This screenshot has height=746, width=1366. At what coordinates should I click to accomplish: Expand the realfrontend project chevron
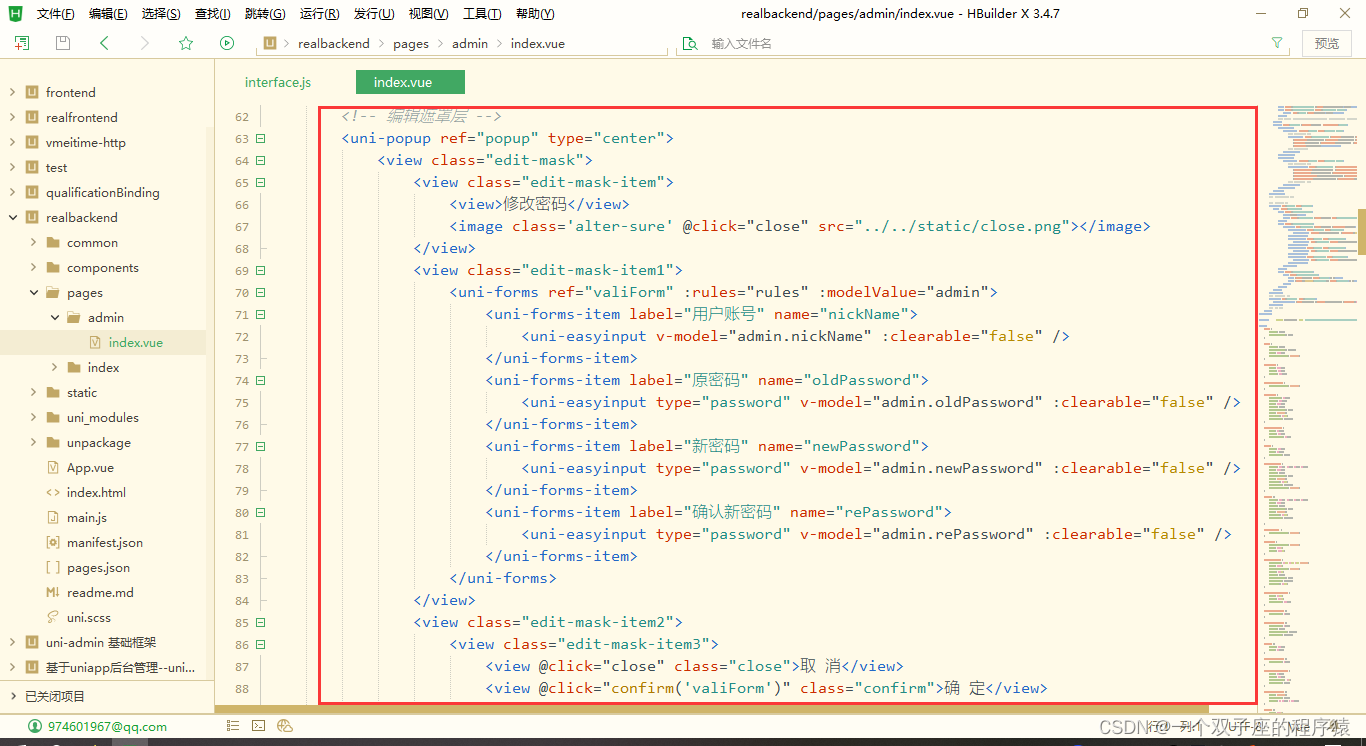[12, 117]
